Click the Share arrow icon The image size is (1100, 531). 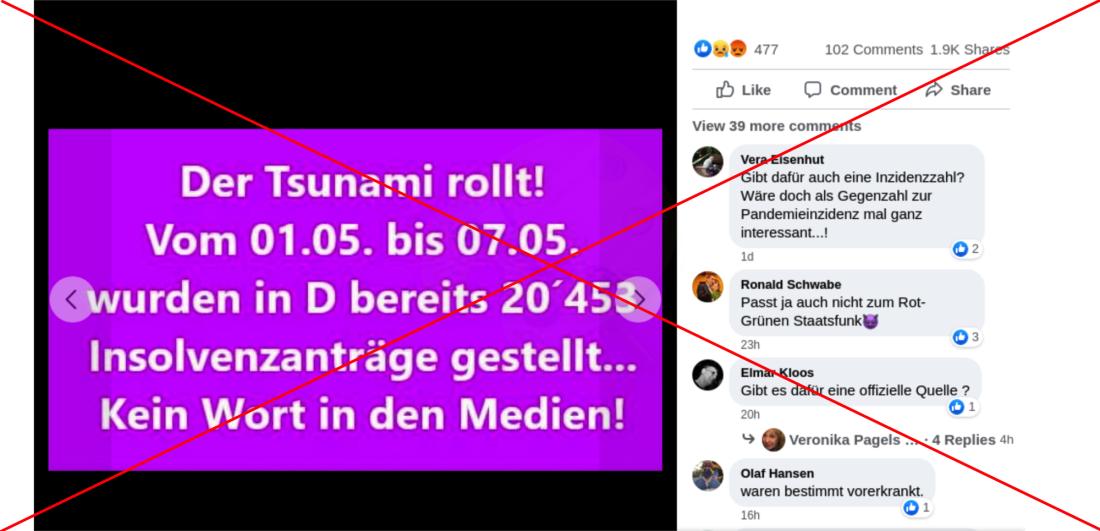pos(934,90)
